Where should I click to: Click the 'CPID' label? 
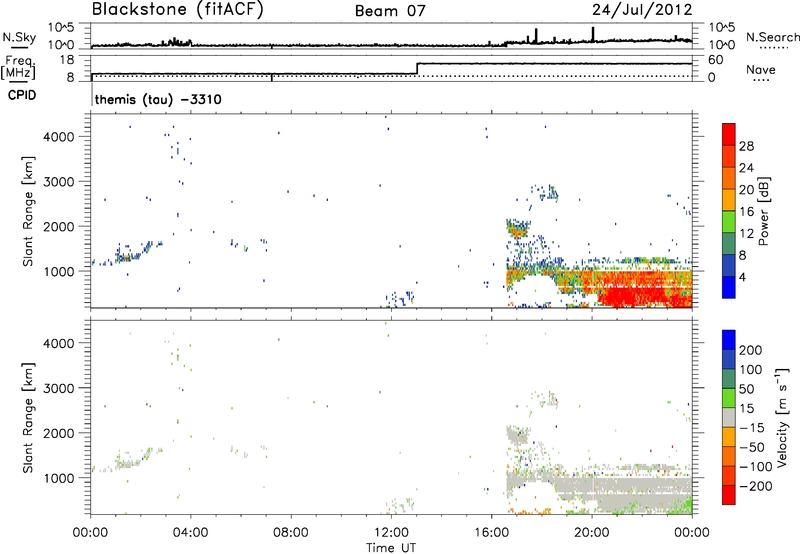pyautogui.click(x=22, y=95)
